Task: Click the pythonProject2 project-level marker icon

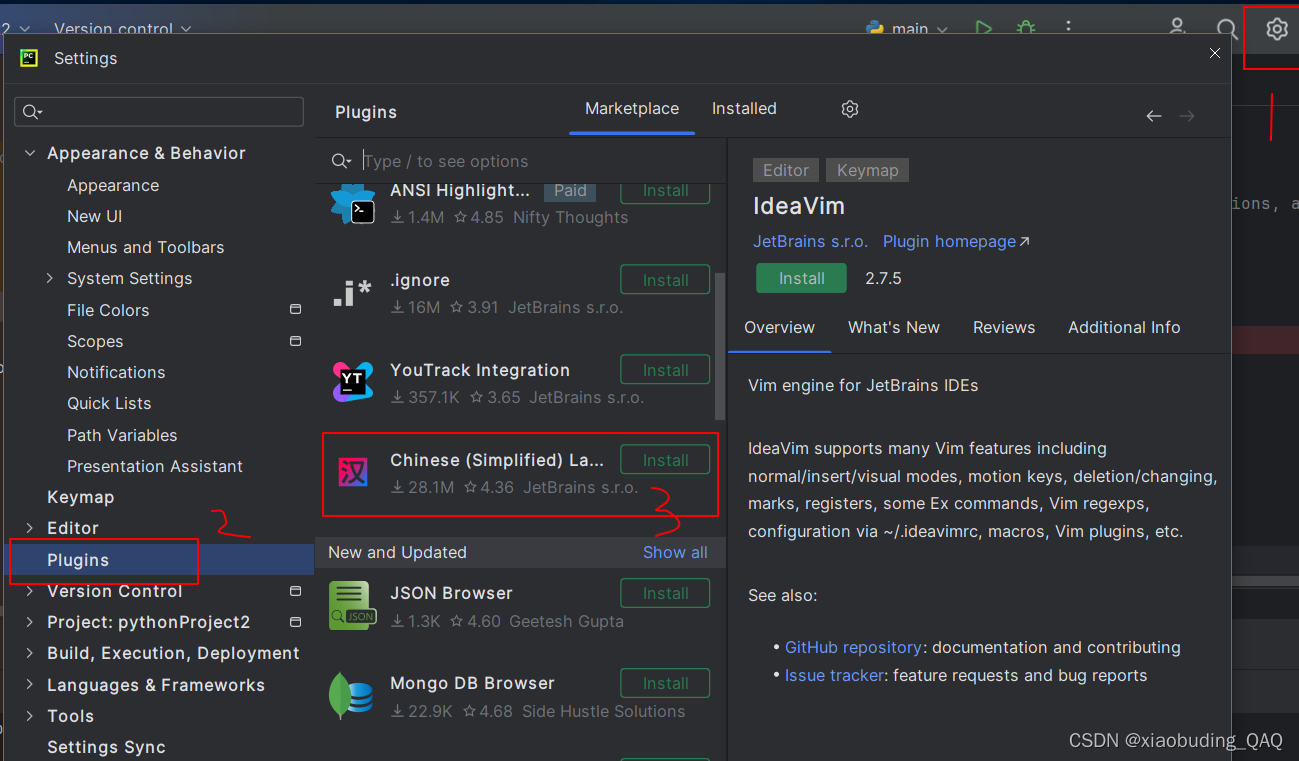Action: tap(295, 622)
